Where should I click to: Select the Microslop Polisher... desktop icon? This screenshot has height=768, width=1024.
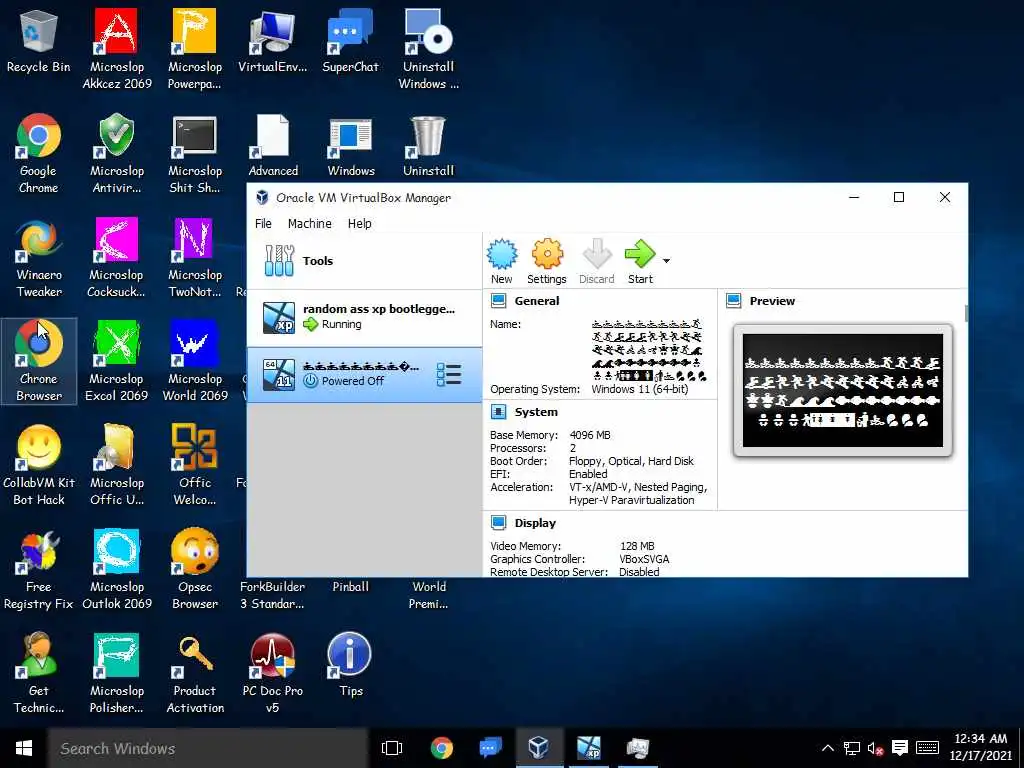click(x=117, y=673)
